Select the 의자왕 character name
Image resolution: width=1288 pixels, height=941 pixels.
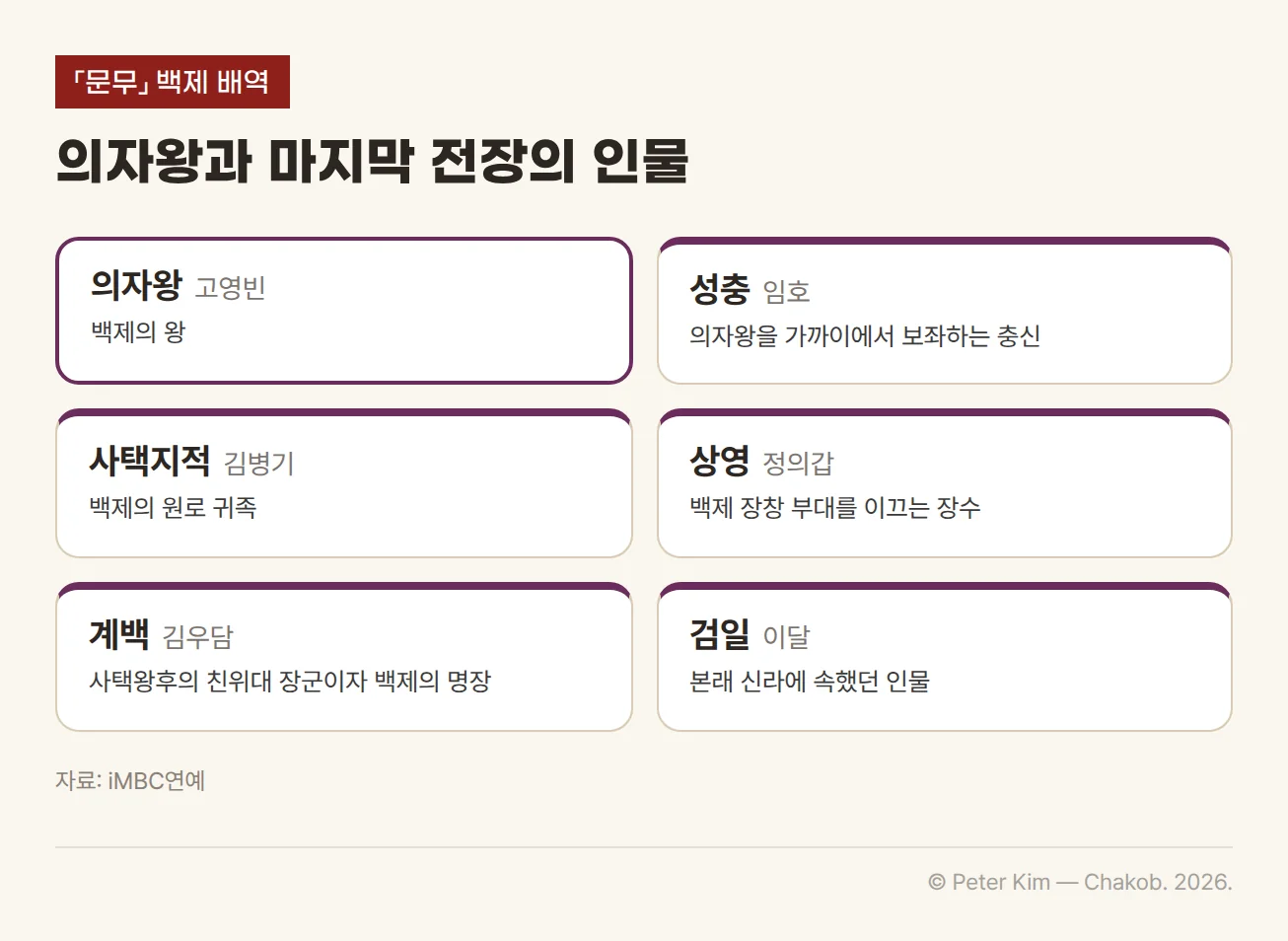tap(136, 285)
